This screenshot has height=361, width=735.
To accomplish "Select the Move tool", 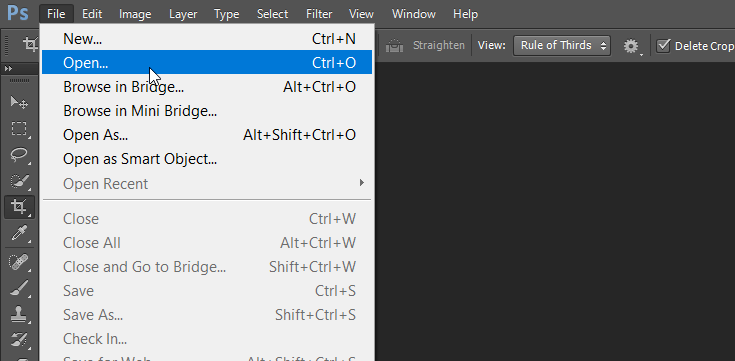I will coord(19,102).
